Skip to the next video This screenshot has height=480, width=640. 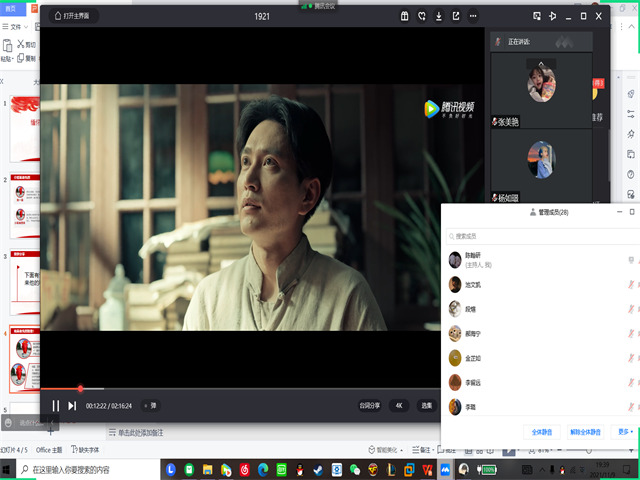[x=72, y=405]
